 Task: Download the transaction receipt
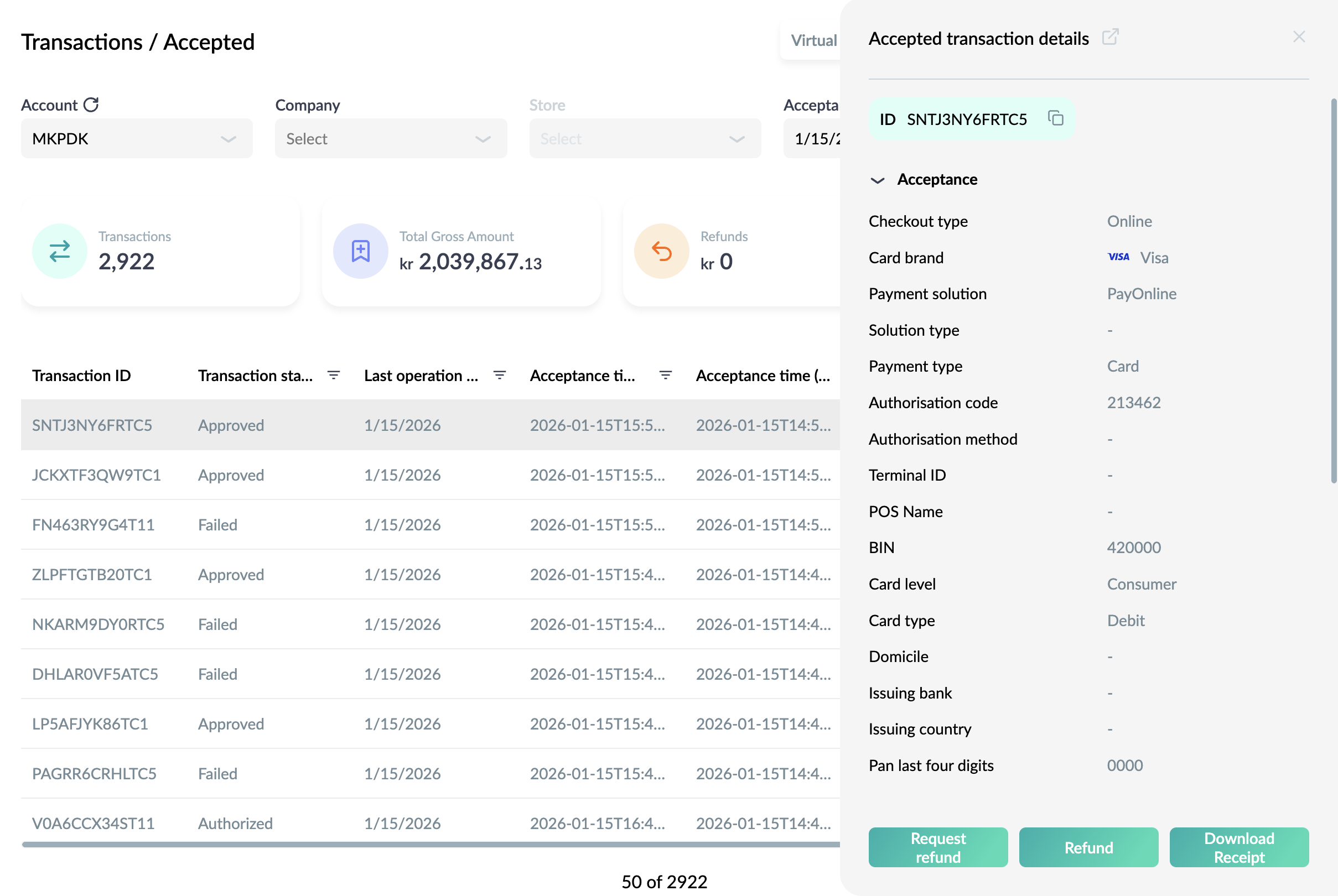pyautogui.click(x=1239, y=847)
